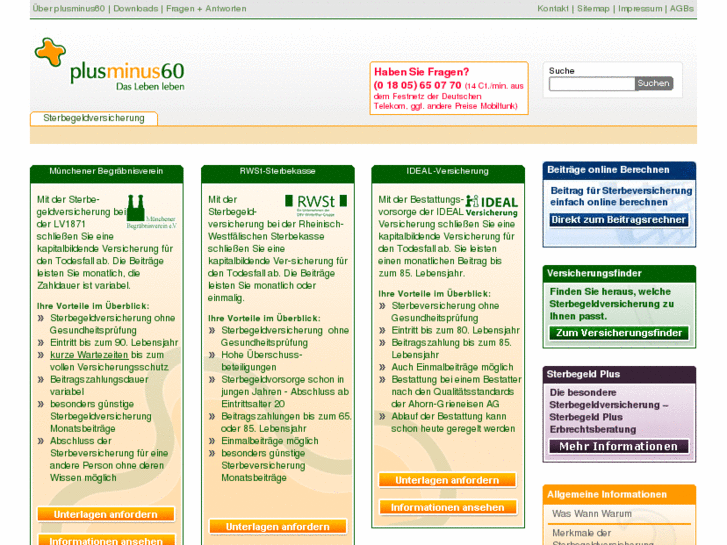The height and width of the screenshot is (545, 727).
Task: Click 'Hohe Überschuss-beteiligungen' bullet
Action: [x=261, y=361]
